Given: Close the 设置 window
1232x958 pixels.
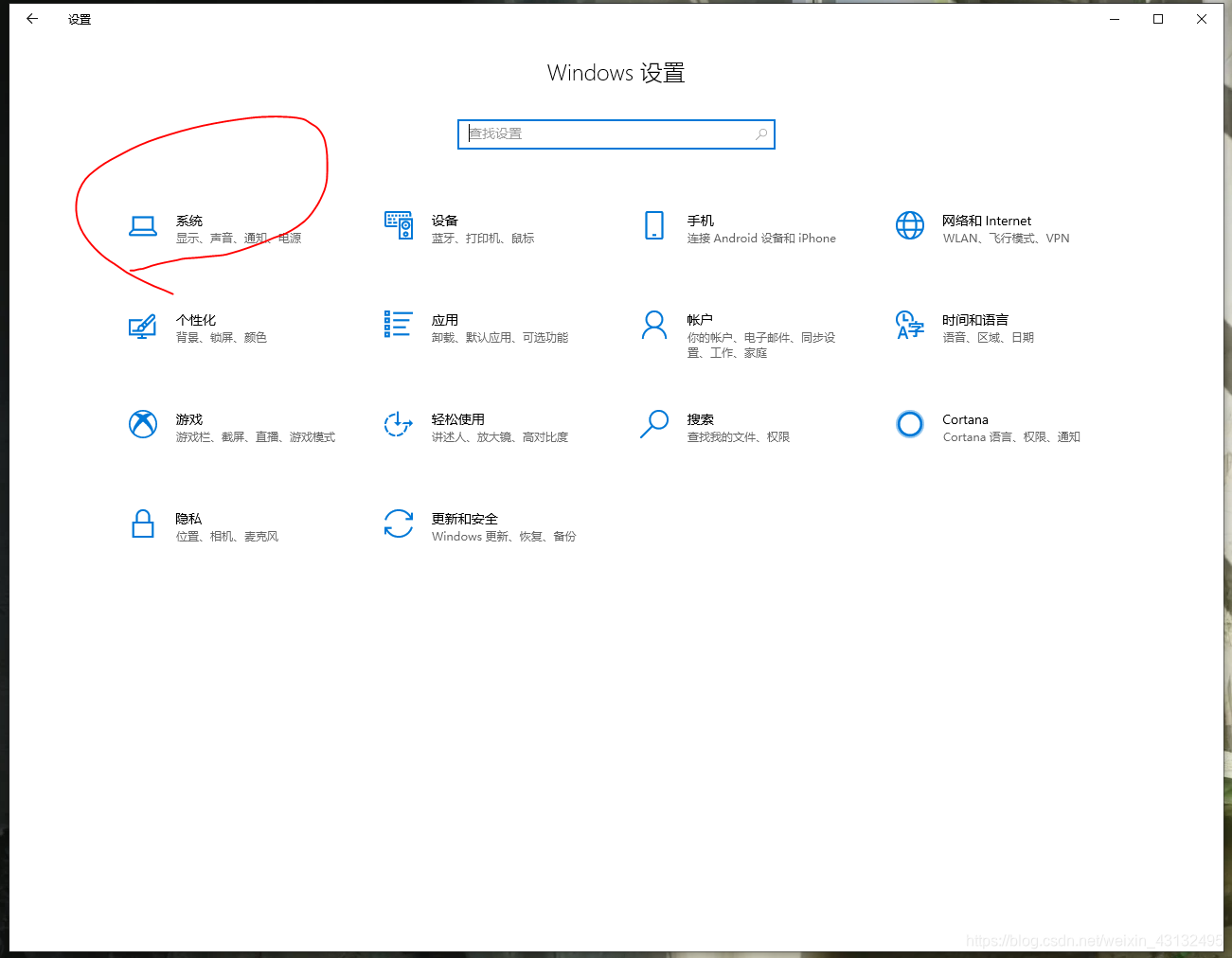Looking at the screenshot, I should 1202,19.
